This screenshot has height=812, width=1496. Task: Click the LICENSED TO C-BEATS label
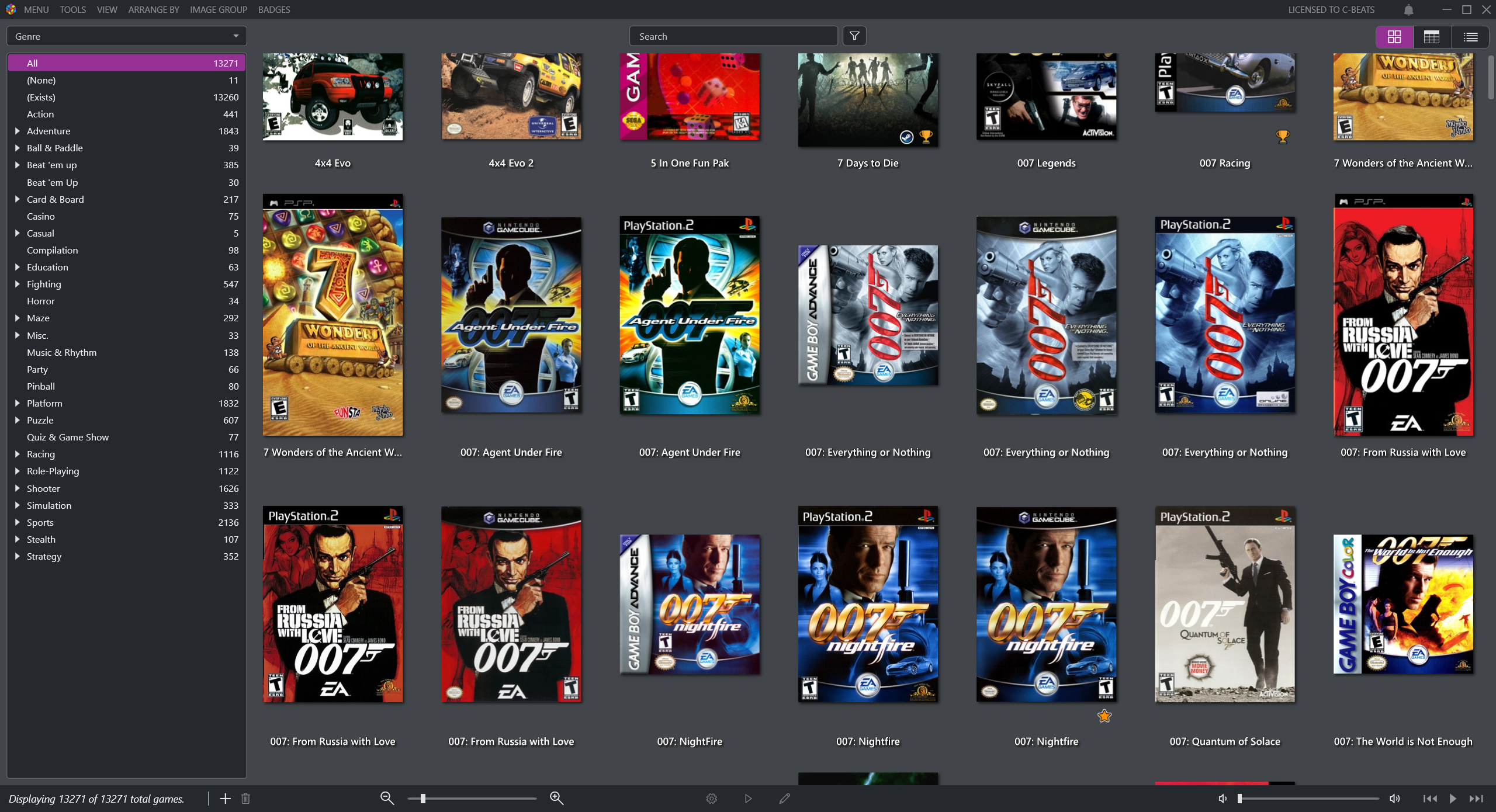point(1331,10)
